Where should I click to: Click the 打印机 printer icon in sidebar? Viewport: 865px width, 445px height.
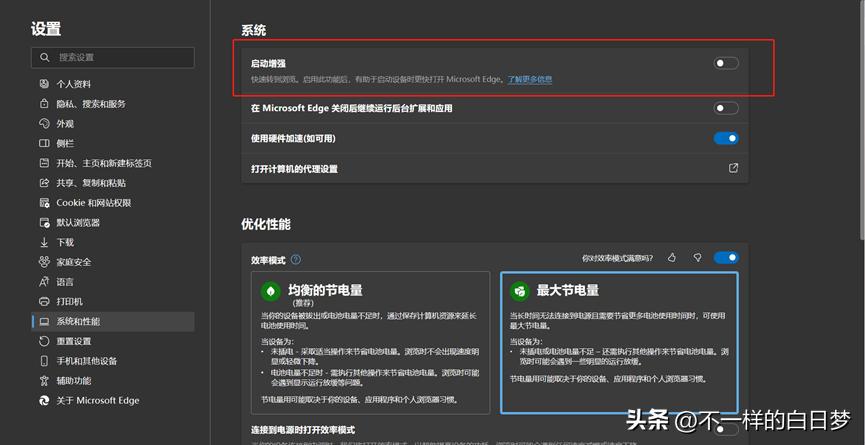(x=44, y=301)
